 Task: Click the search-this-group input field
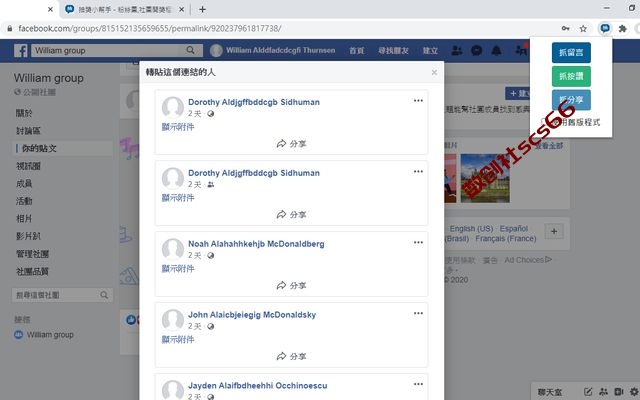(62, 295)
